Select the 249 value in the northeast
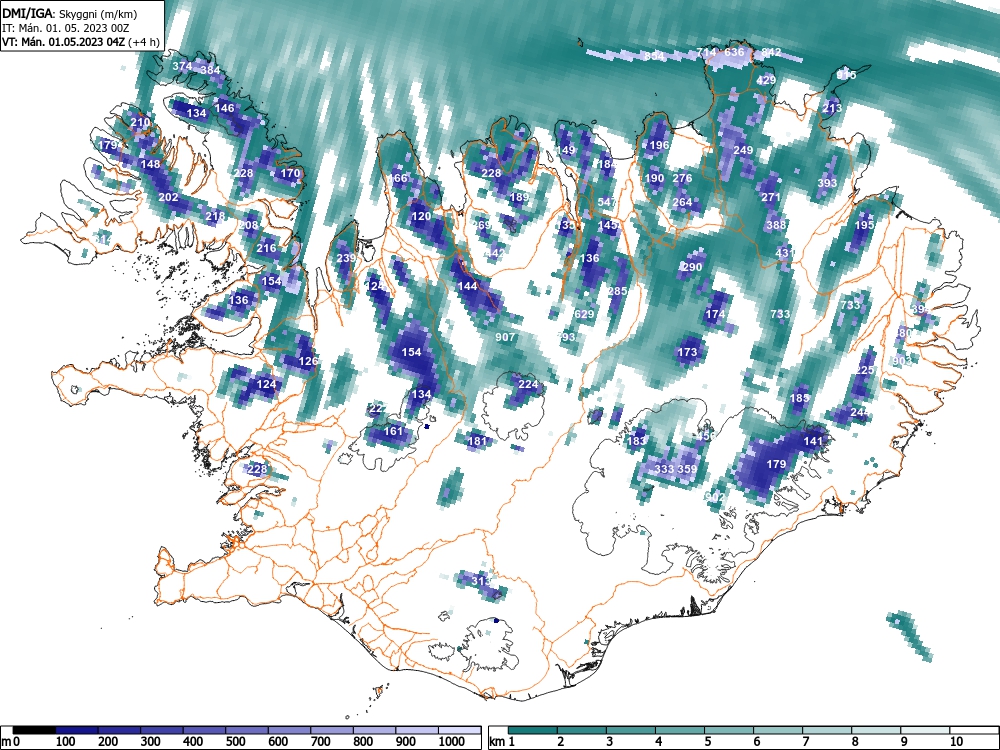 pos(744,150)
